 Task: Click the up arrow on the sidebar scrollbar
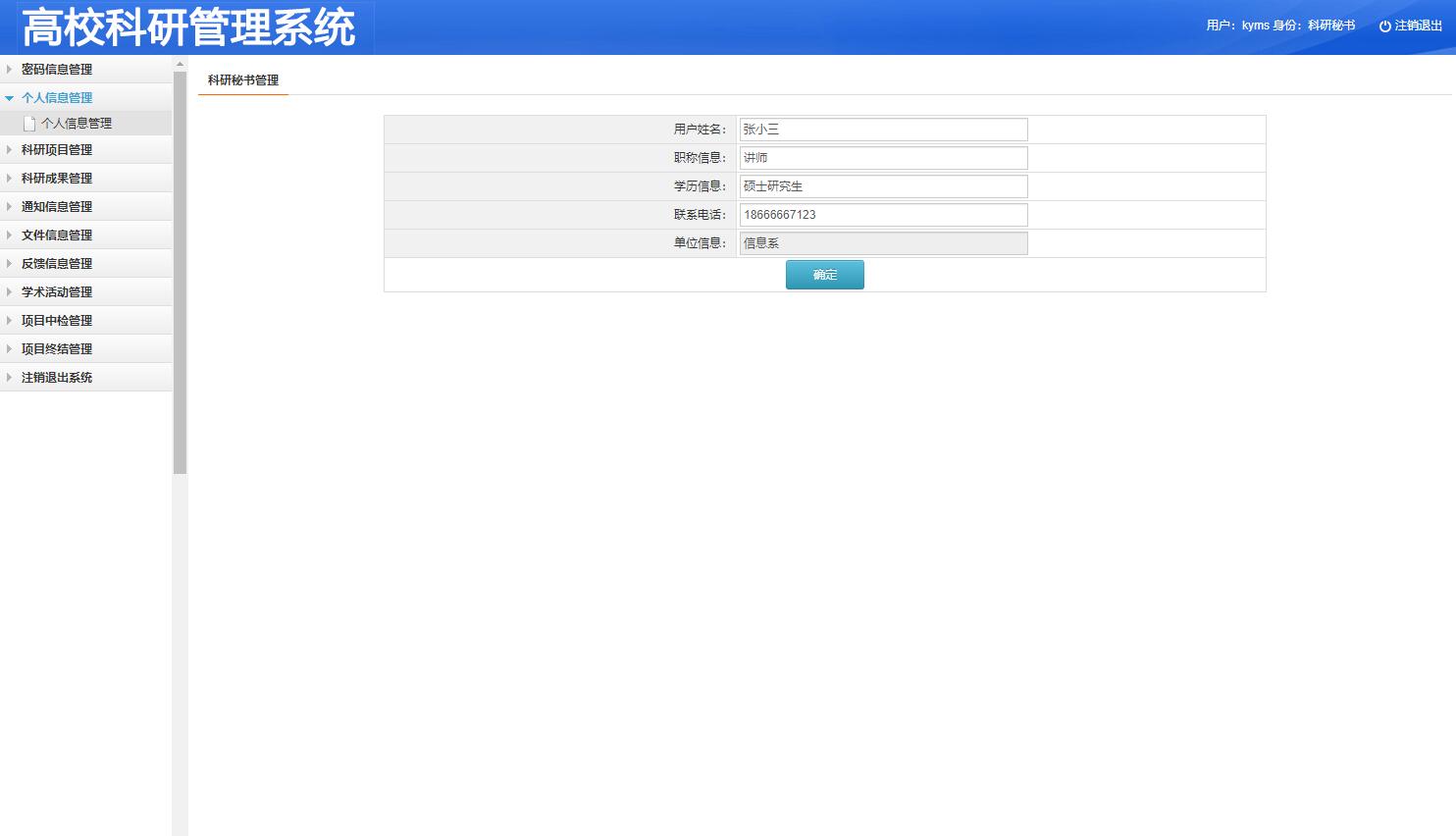(x=180, y=64)
